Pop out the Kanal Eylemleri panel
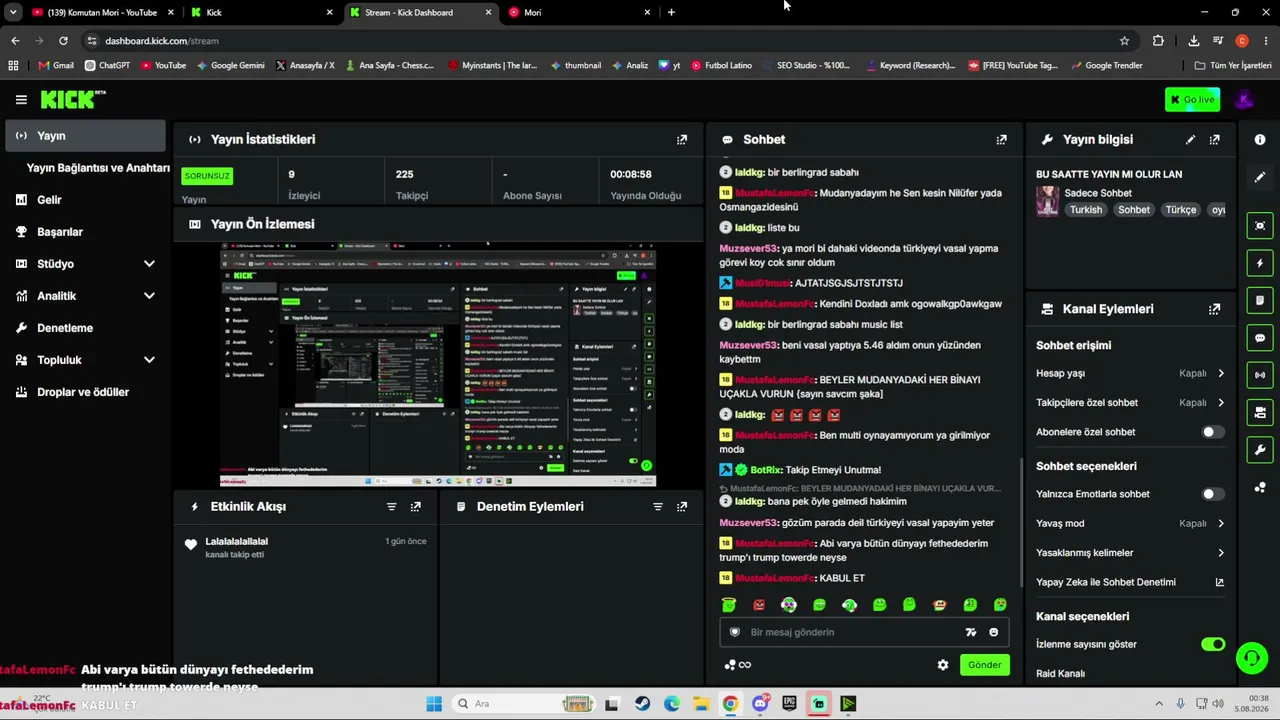Viewport: 1280px width, 720px height. [x=1214, y=310]
